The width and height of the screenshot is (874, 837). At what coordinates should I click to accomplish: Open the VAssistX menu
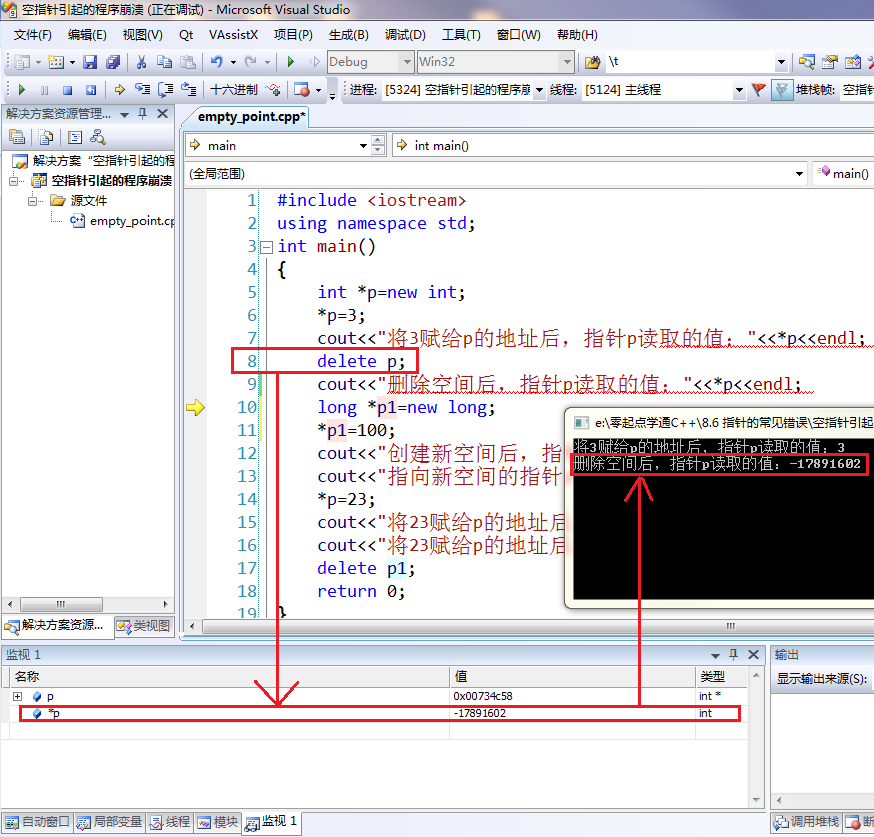[234, 35]
